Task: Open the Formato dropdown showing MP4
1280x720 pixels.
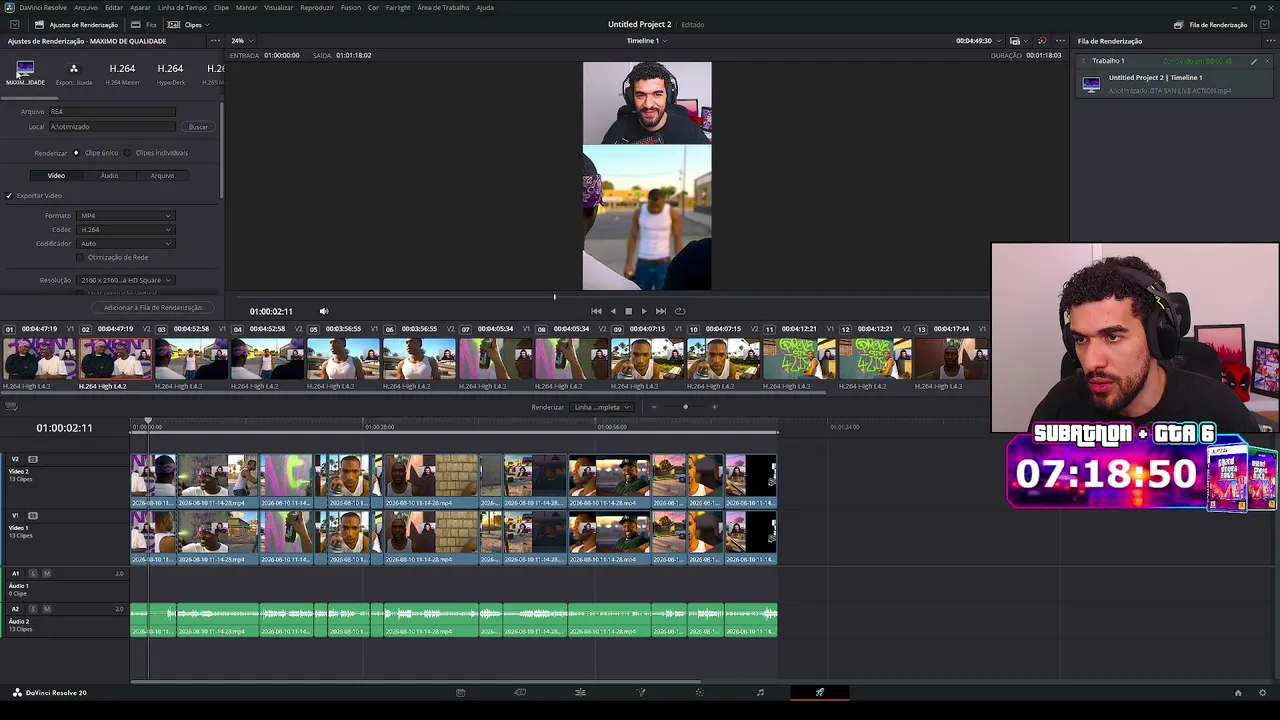Action: (x=126, y=216)
